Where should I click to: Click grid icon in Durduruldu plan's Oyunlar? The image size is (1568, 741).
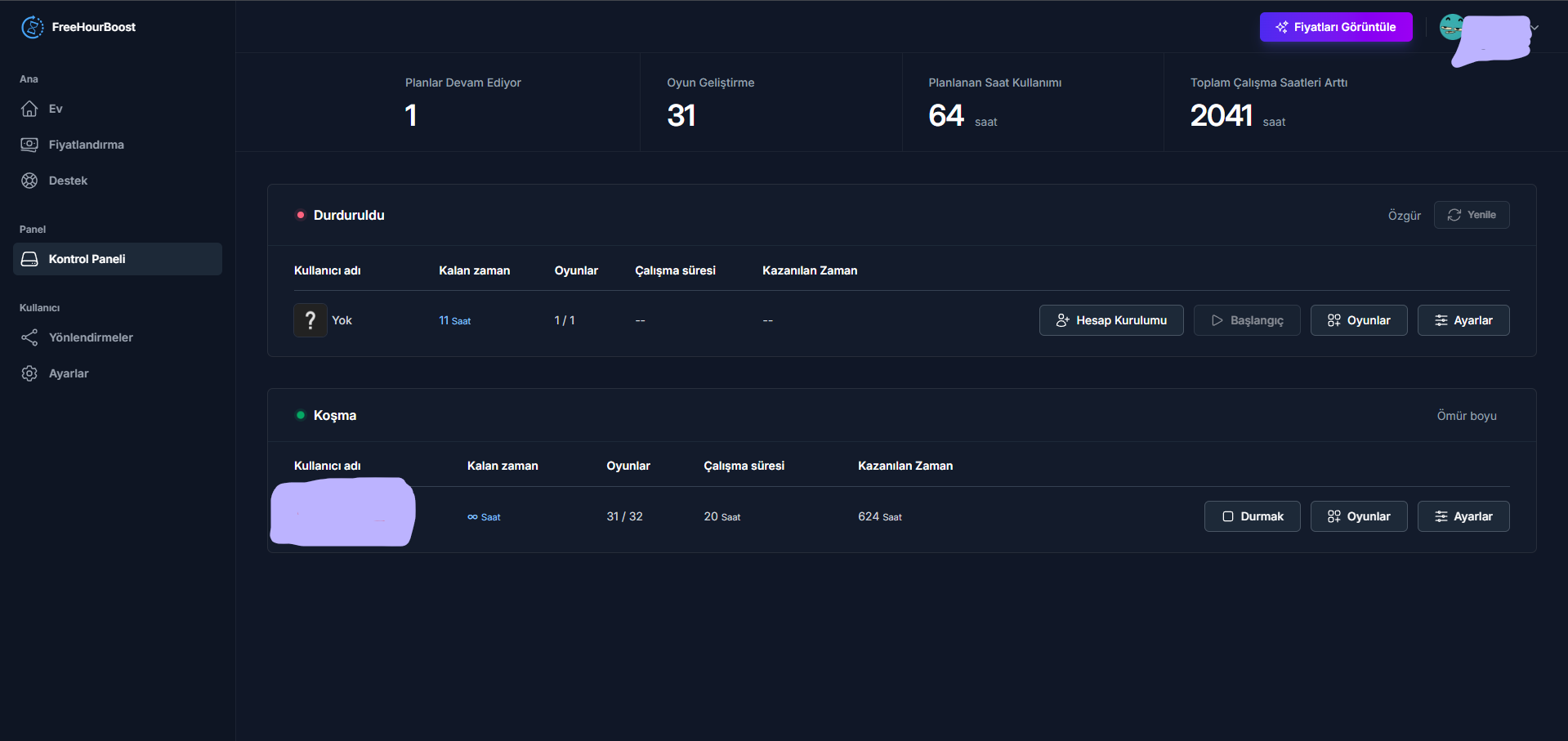pyautogui.click(x=1333, y=320)
